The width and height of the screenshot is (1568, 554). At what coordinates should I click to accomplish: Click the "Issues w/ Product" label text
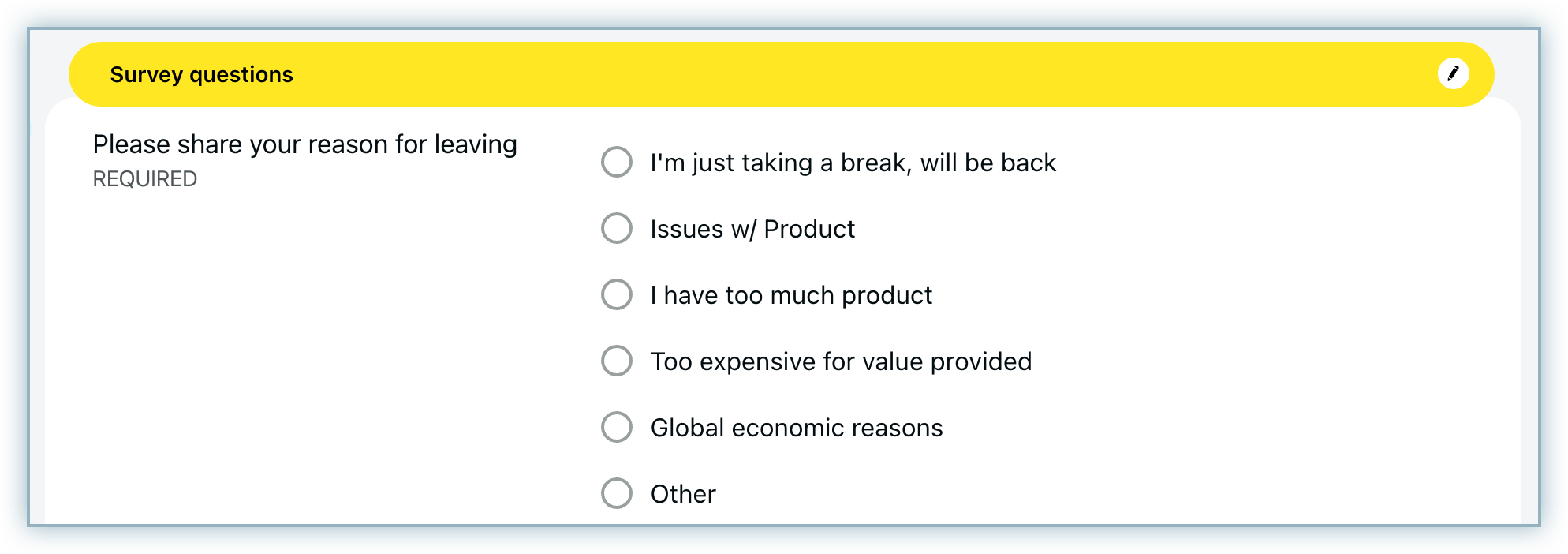tap(752, 229)
